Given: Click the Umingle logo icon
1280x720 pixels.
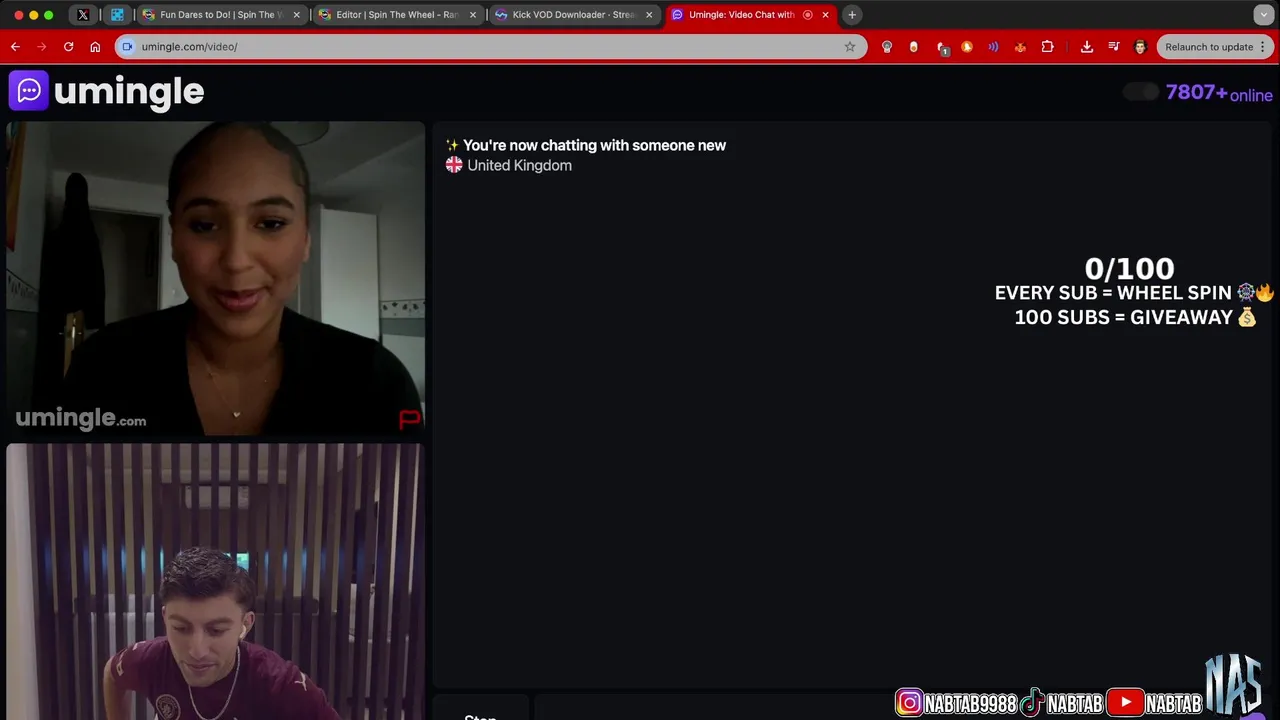Looking at the screenshot, I should tap(29, 91).
